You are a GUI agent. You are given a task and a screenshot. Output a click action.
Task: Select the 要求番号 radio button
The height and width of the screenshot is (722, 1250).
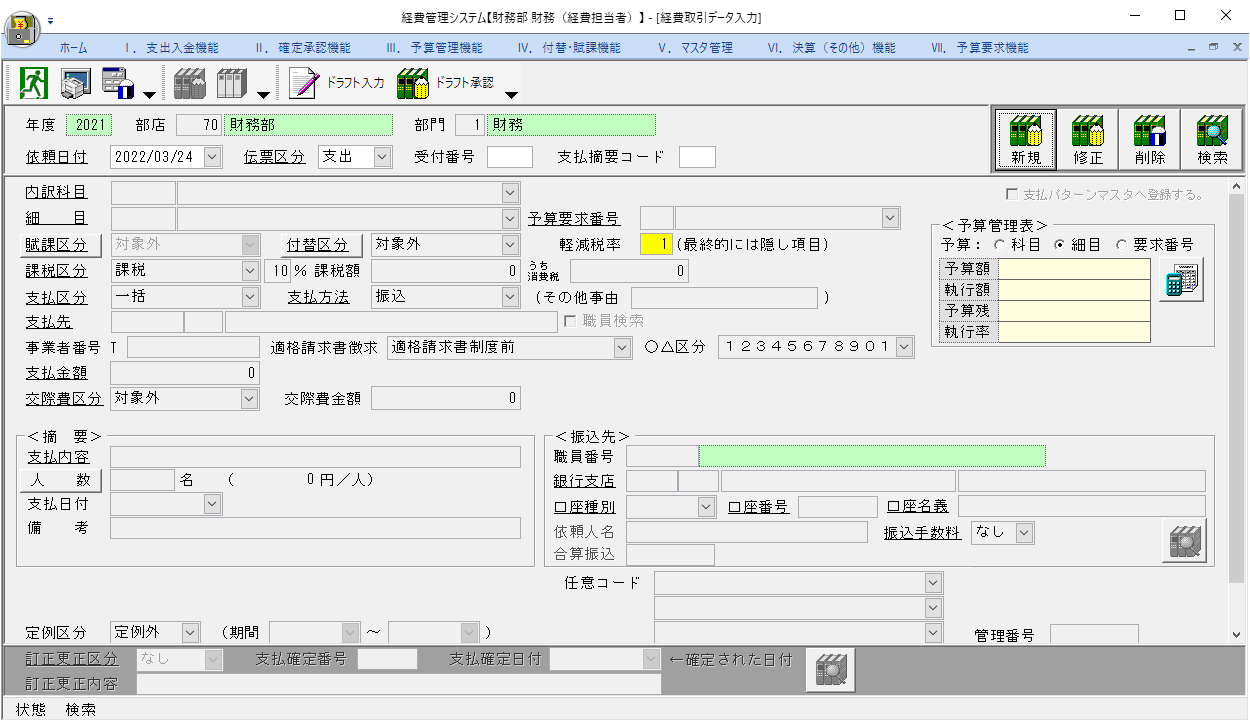tap(1121, 244)
